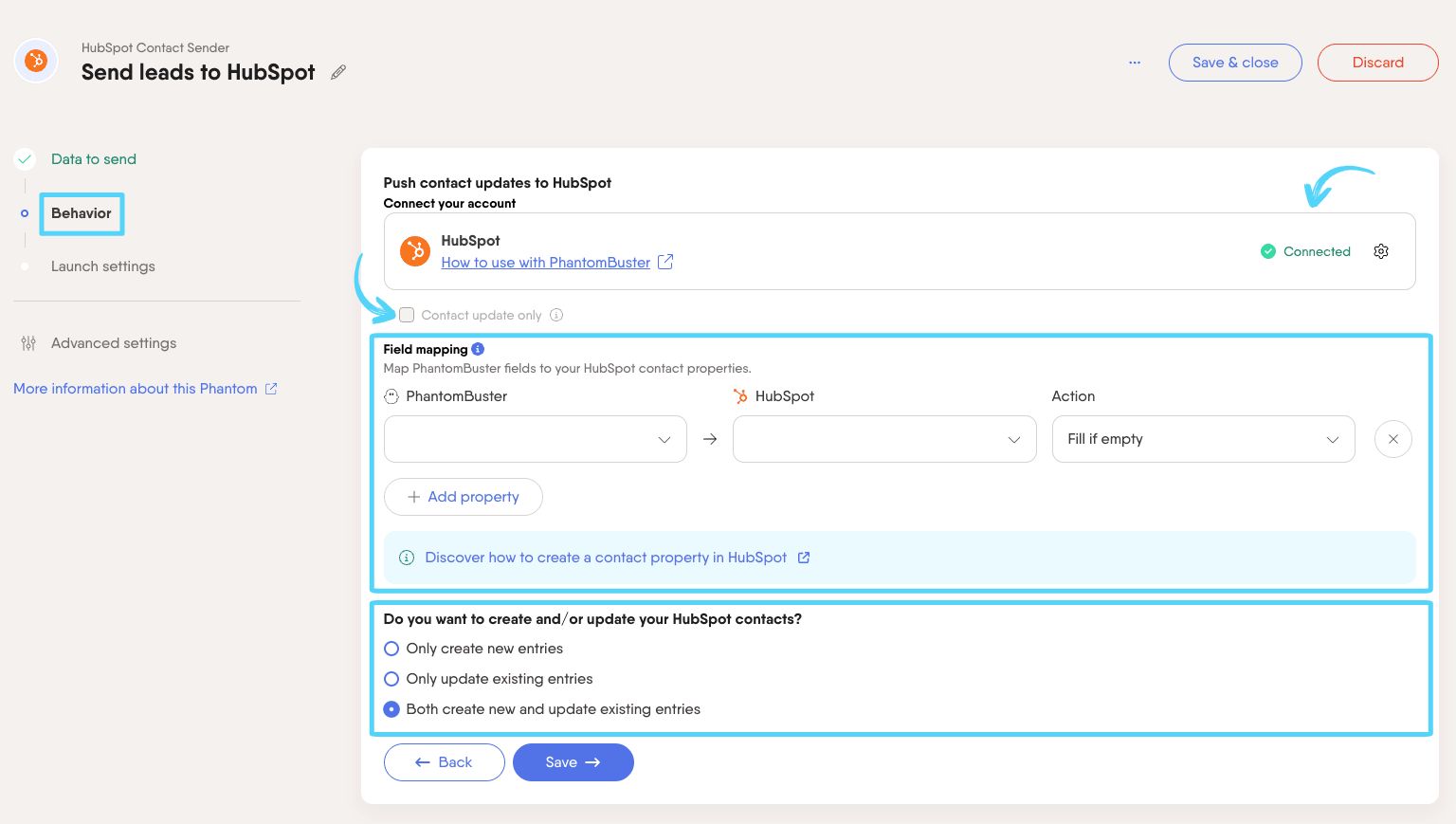The height and width of the screenshot is (824, 1456).
Task: Open How to use with PhantomBuster link
Action: point(546,263)
